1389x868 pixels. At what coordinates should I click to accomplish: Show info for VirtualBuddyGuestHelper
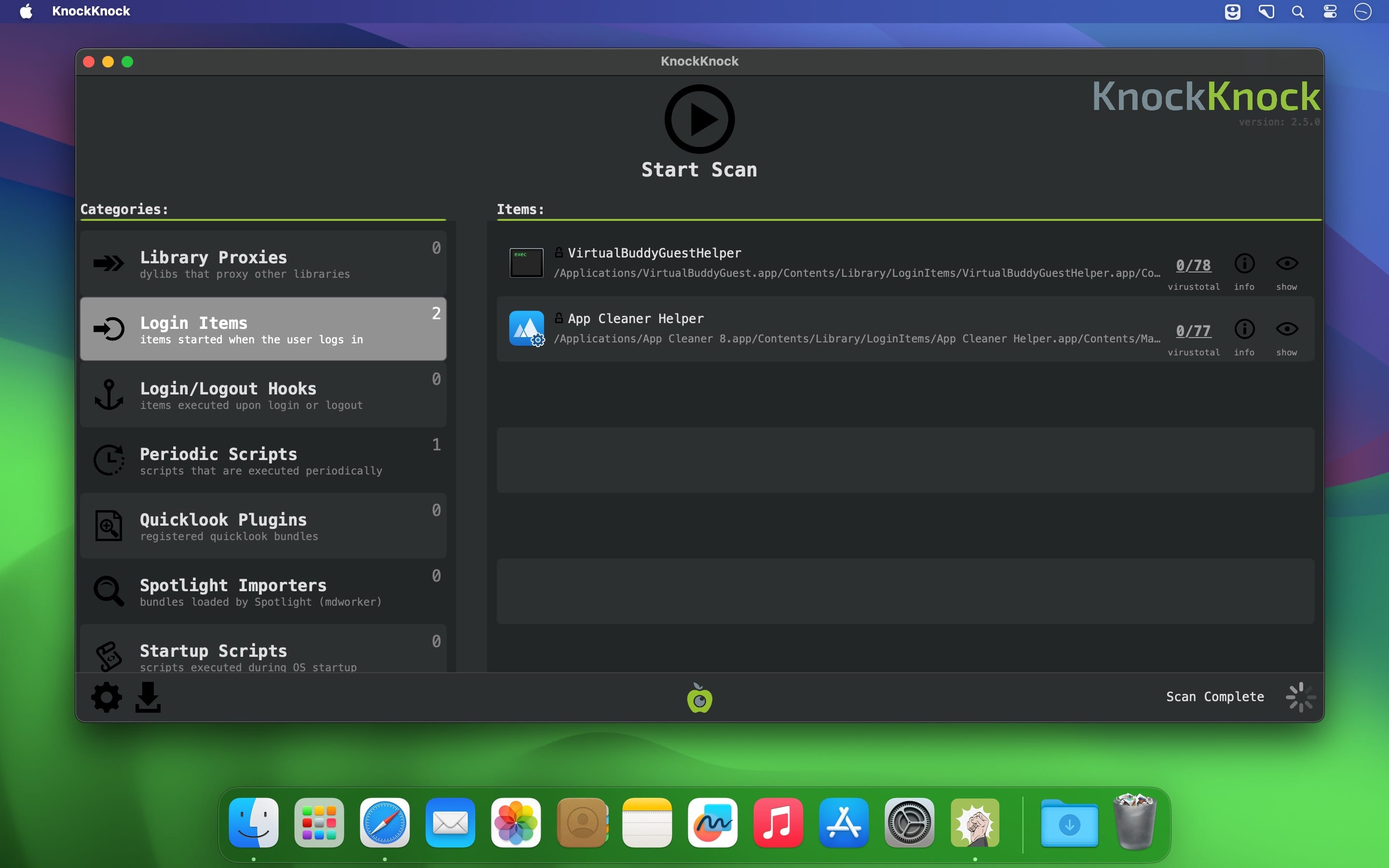[x=1244, y=263]
